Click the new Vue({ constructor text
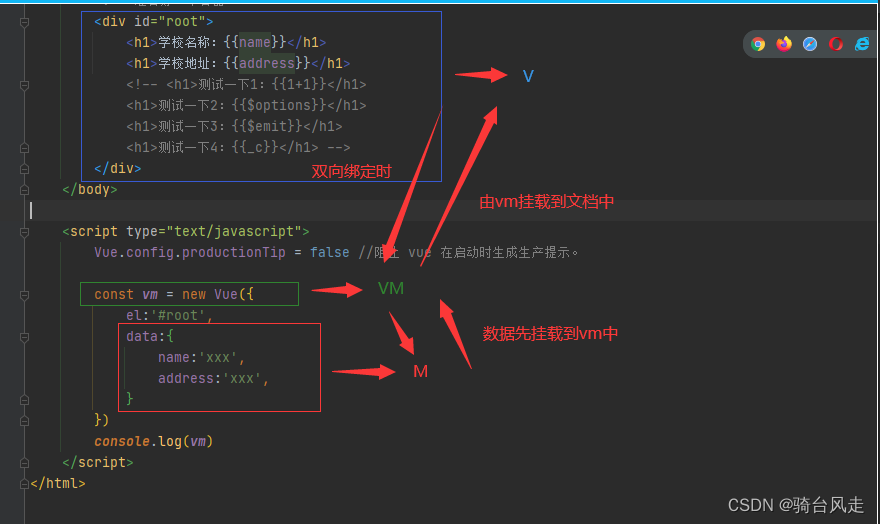Image resolution: width=880 pixels, height=524 pixels. 218,294
